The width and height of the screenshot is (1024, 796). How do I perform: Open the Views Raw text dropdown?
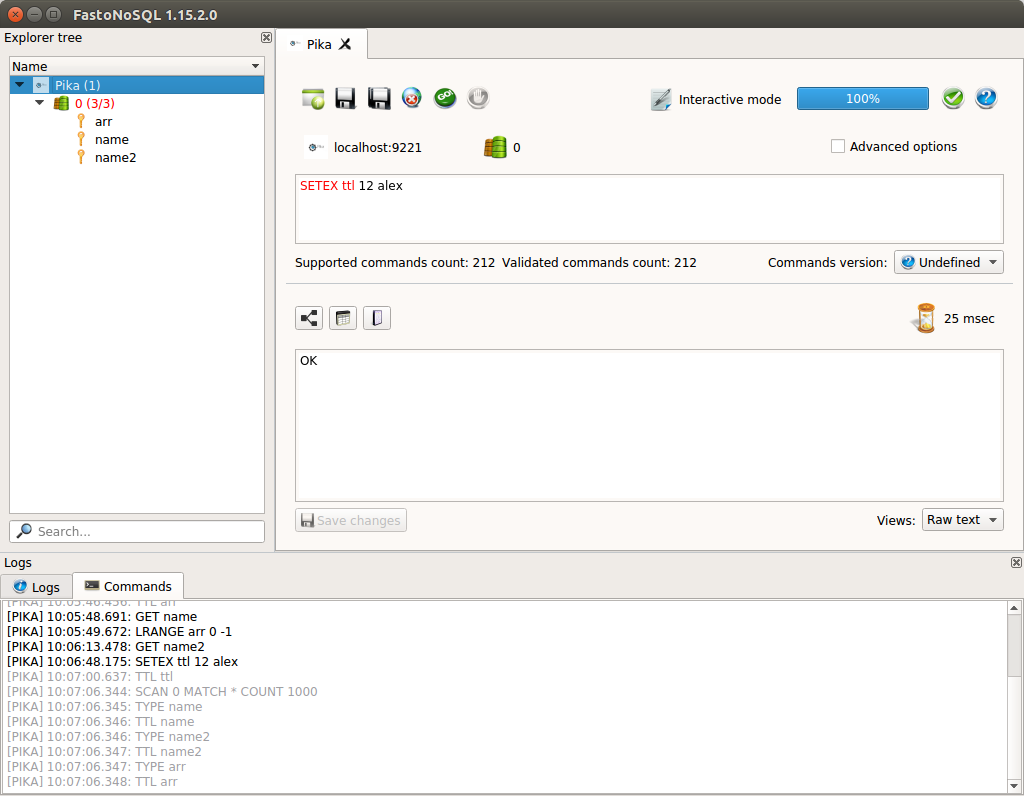click(x=962, y=519)
